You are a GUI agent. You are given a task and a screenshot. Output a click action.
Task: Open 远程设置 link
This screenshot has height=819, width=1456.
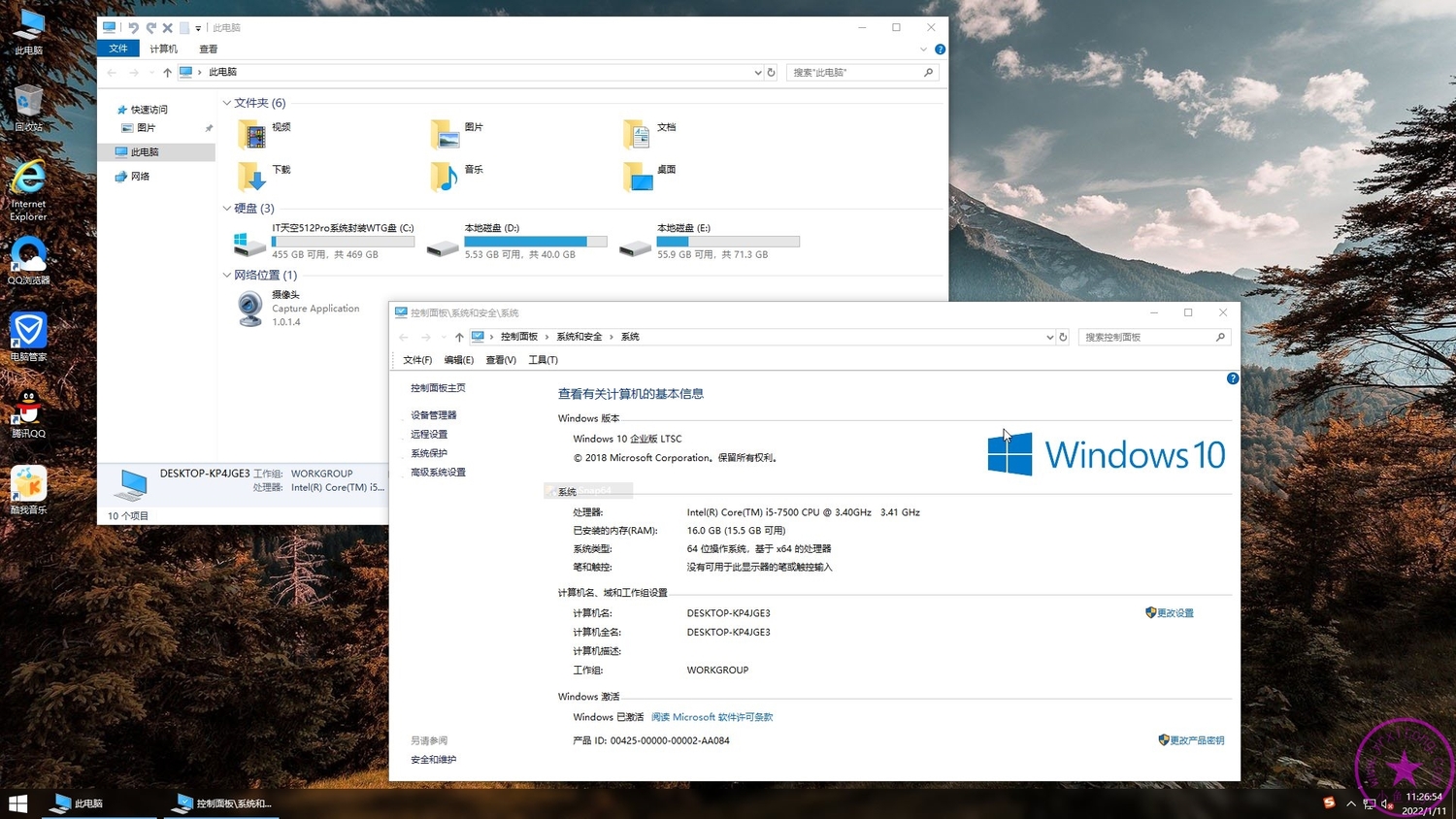pyautogui.click(x=429, y=435)
